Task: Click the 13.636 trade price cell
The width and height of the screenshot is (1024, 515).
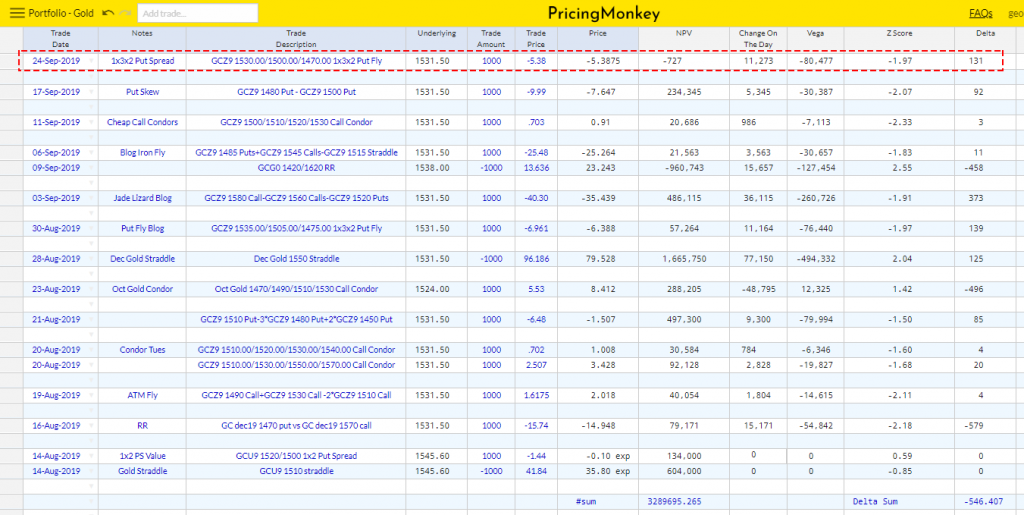Action: pyautogui.click(x=536, y=168)
